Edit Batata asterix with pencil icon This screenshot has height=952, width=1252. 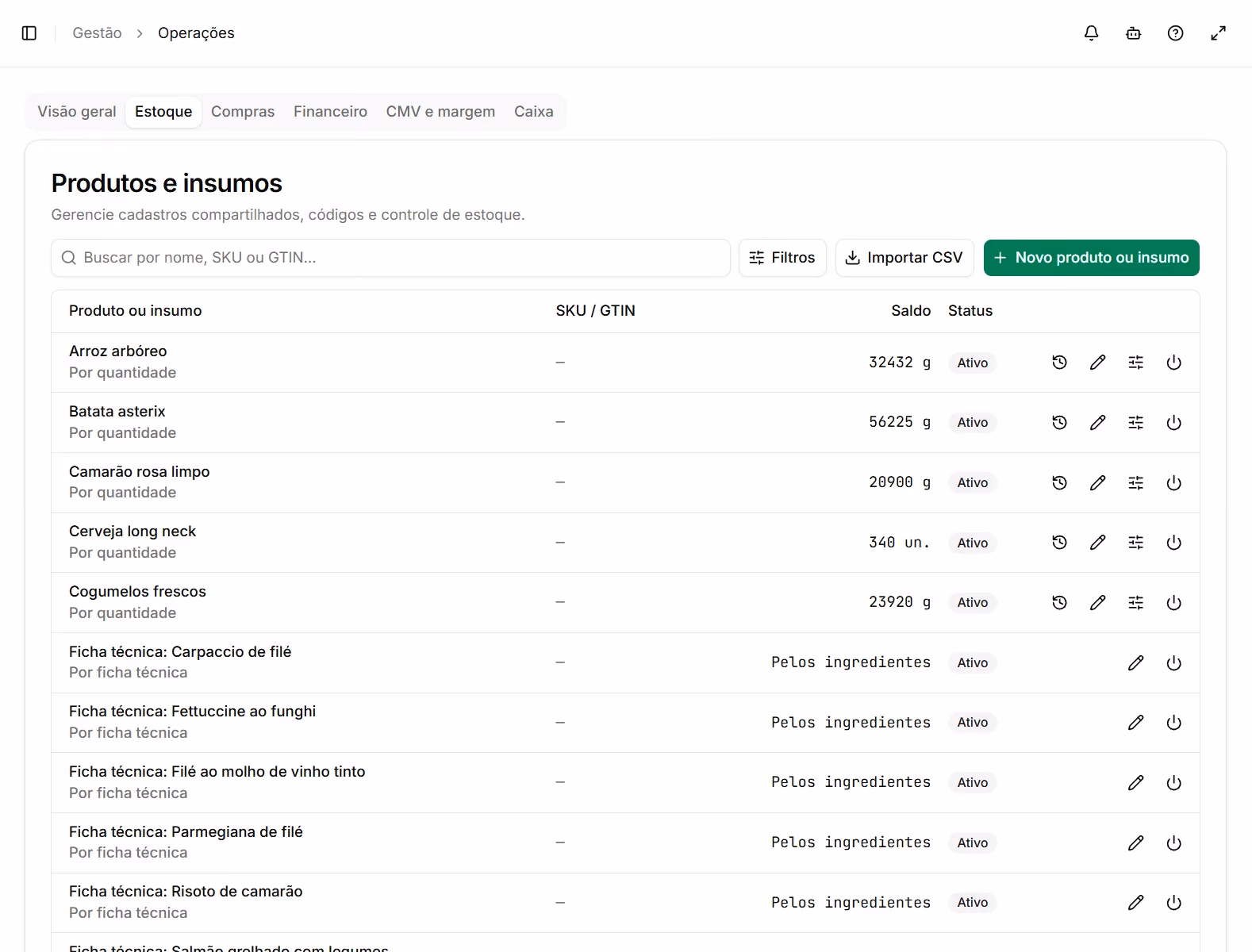(1098, 423)
